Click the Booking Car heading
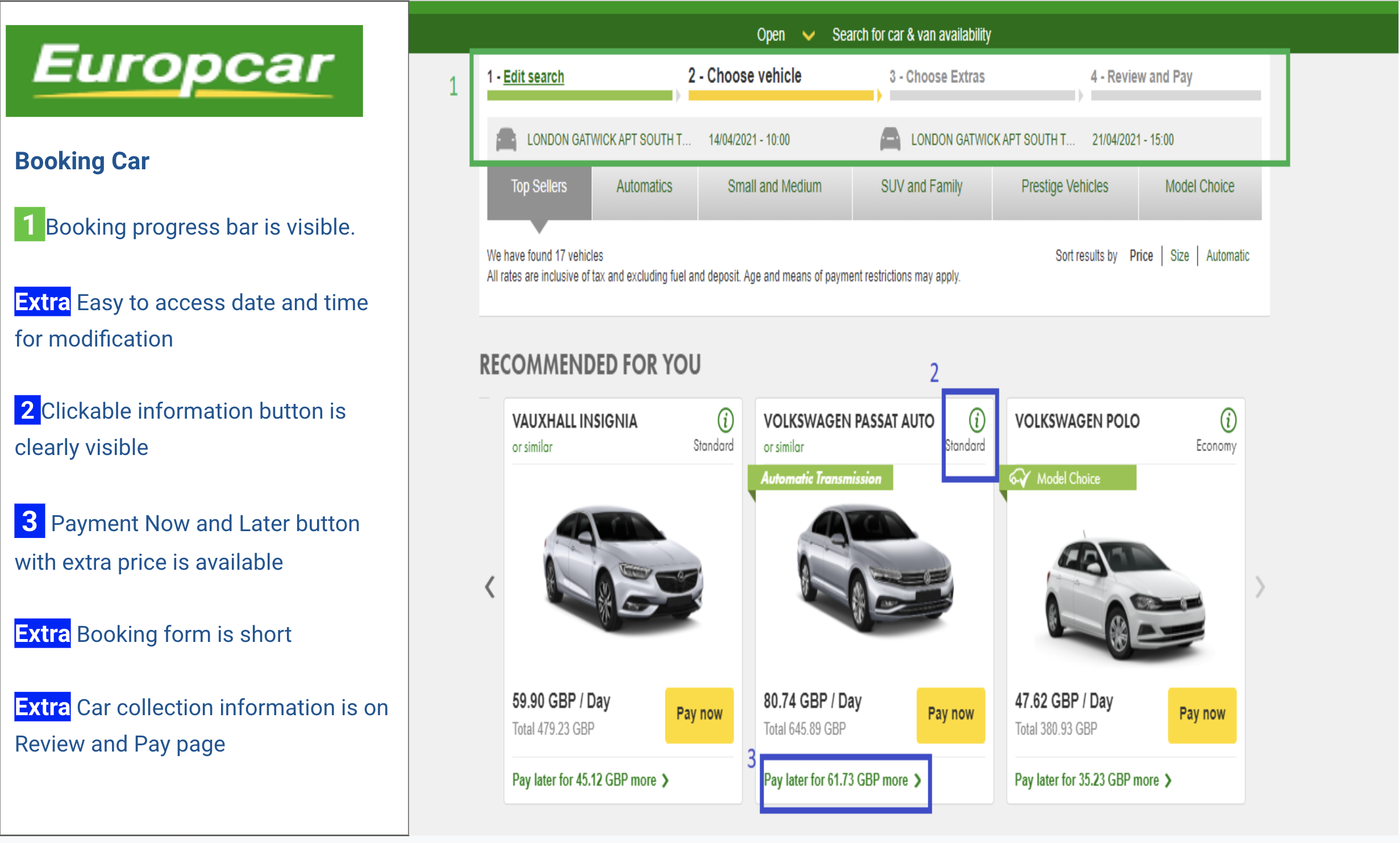Image resolution: width=1400 pixels, height=843 pixels. tap(82, 161)
